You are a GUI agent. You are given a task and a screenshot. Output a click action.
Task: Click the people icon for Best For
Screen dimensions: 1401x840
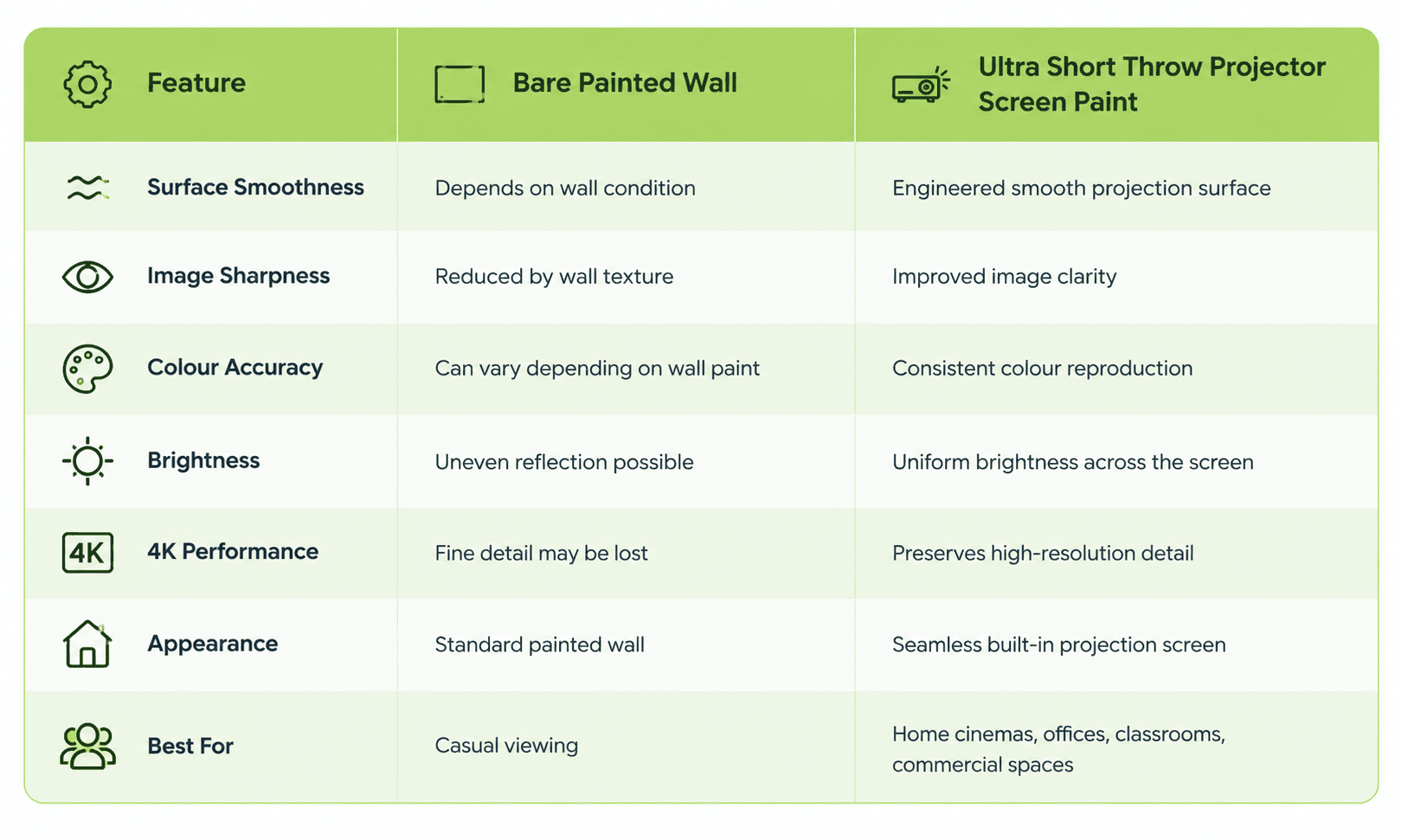[87, 747]
